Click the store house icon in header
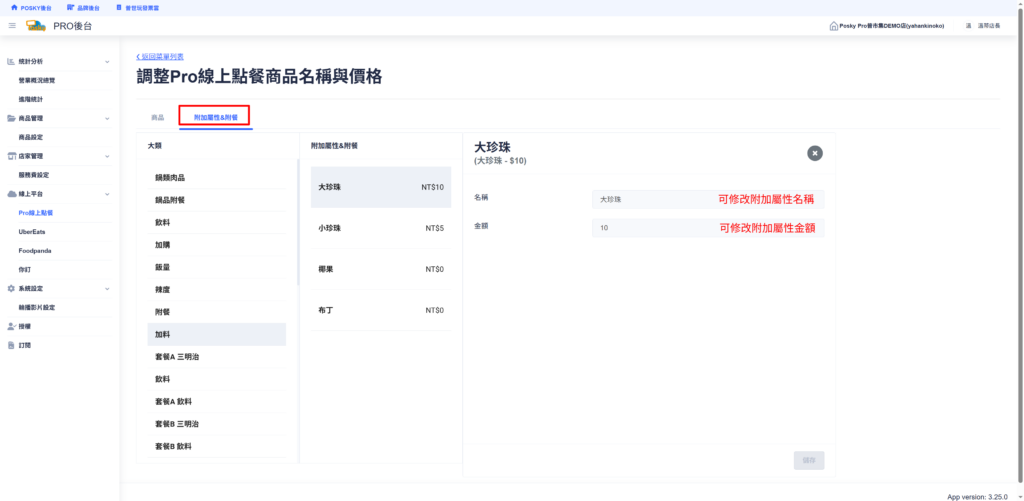 [x=834, y=26]
